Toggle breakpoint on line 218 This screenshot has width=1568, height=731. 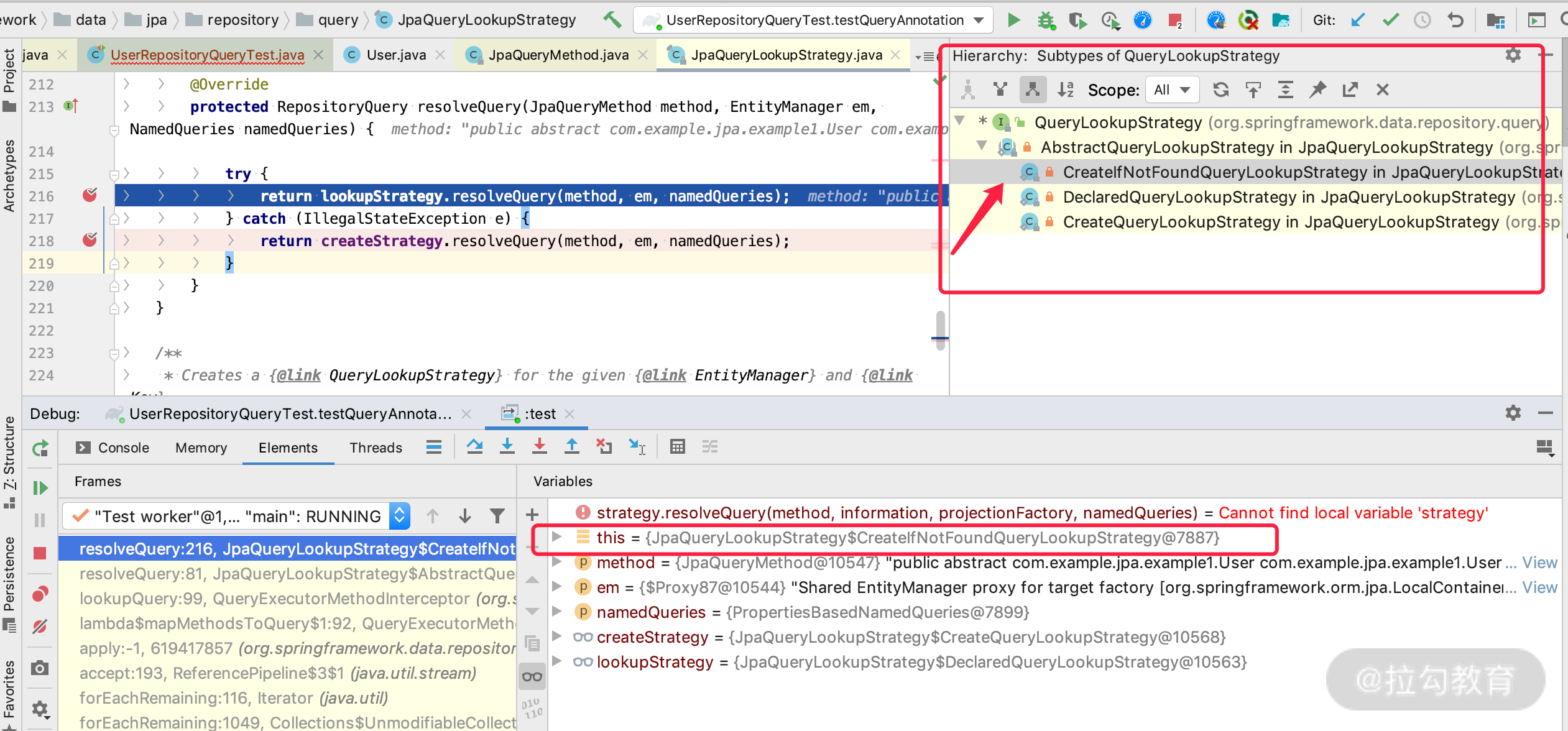click(90, 241)
